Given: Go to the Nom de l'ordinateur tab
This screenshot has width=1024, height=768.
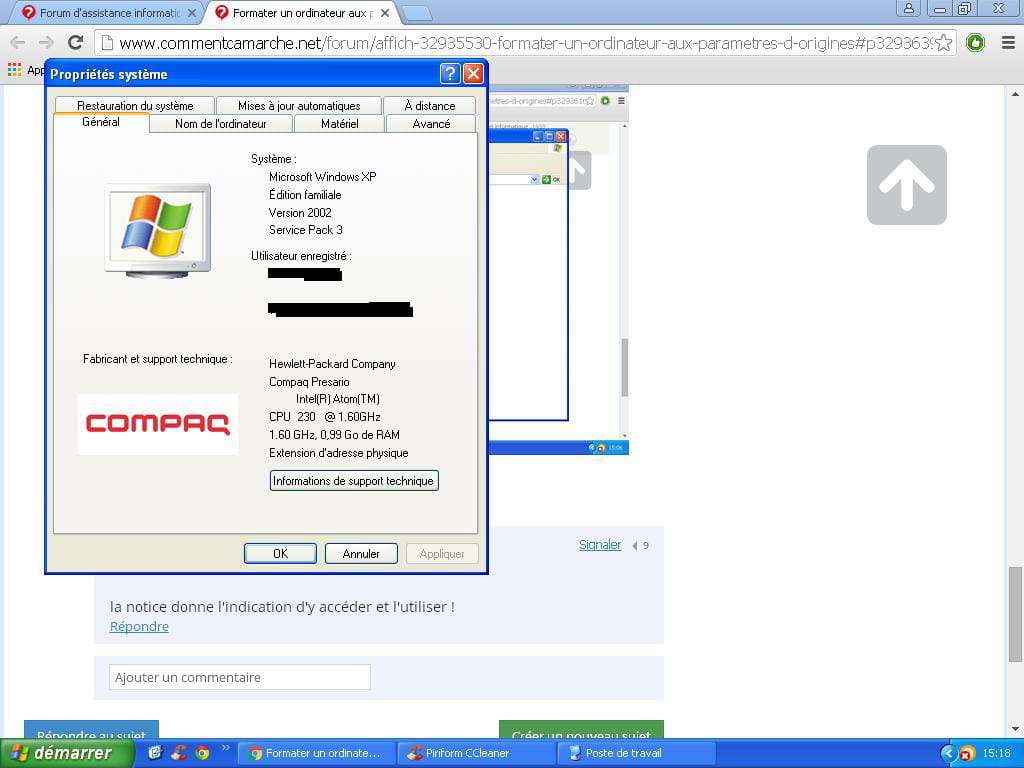Looking at the screenshot, I should pyautogui.click(x=221, y=123).
